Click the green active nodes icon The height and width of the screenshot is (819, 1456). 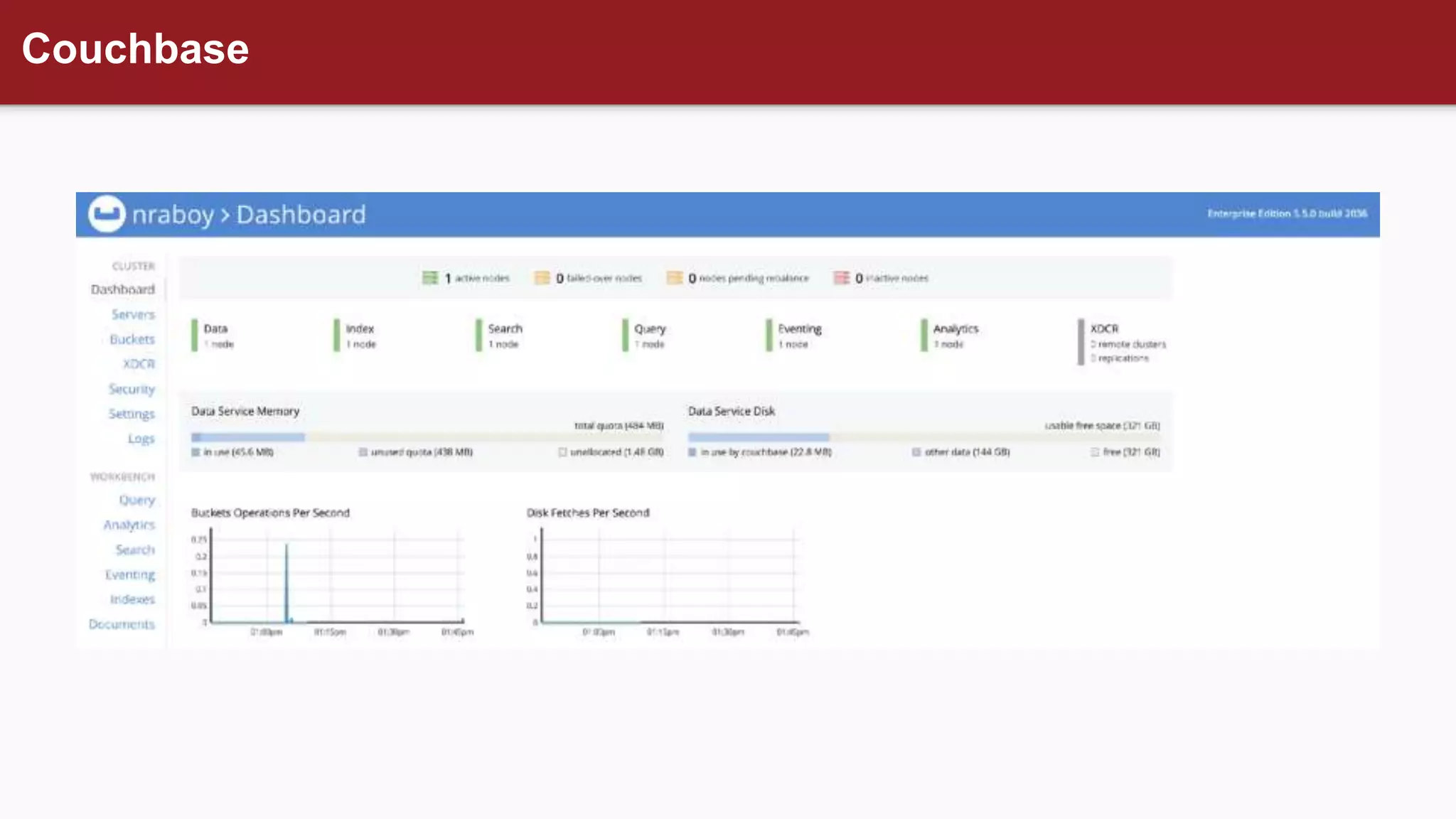[x=430, y=278]
